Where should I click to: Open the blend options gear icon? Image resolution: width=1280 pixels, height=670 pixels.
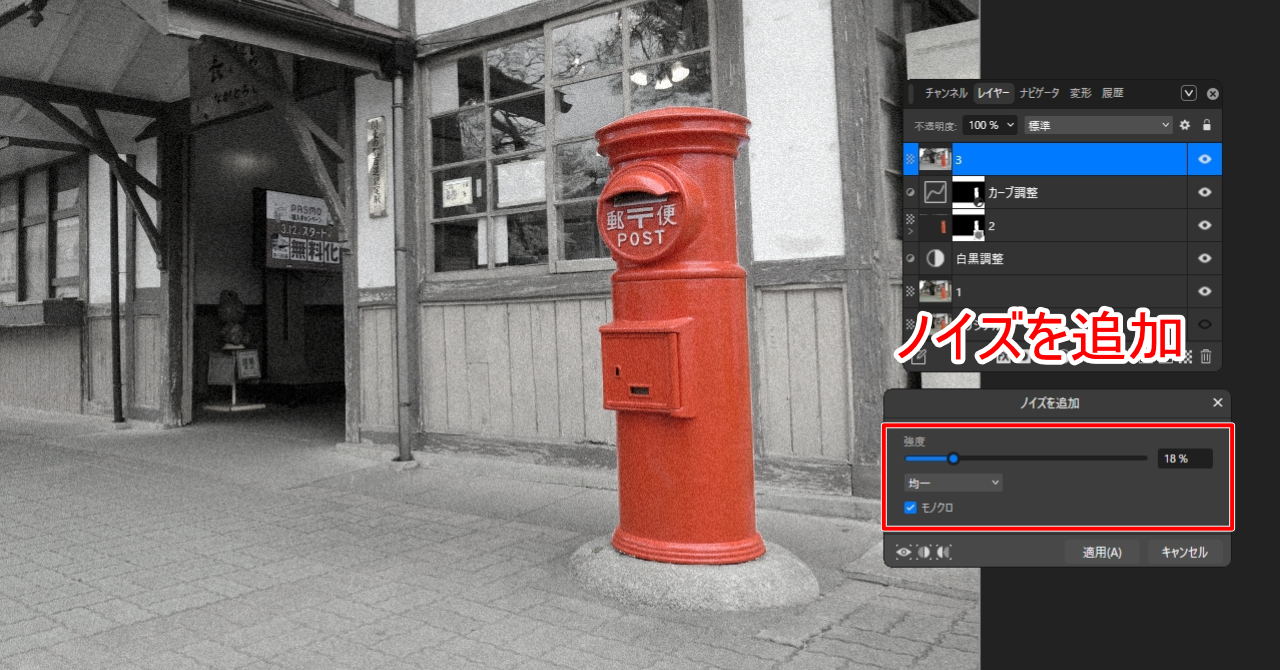1185,125
